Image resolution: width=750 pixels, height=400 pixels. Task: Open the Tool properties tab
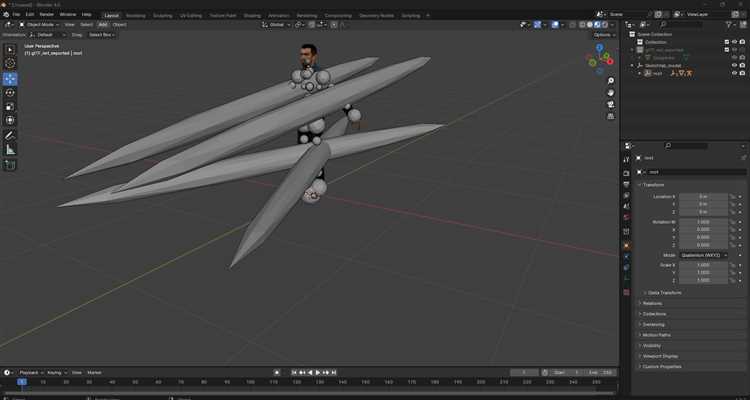[627, 160]
